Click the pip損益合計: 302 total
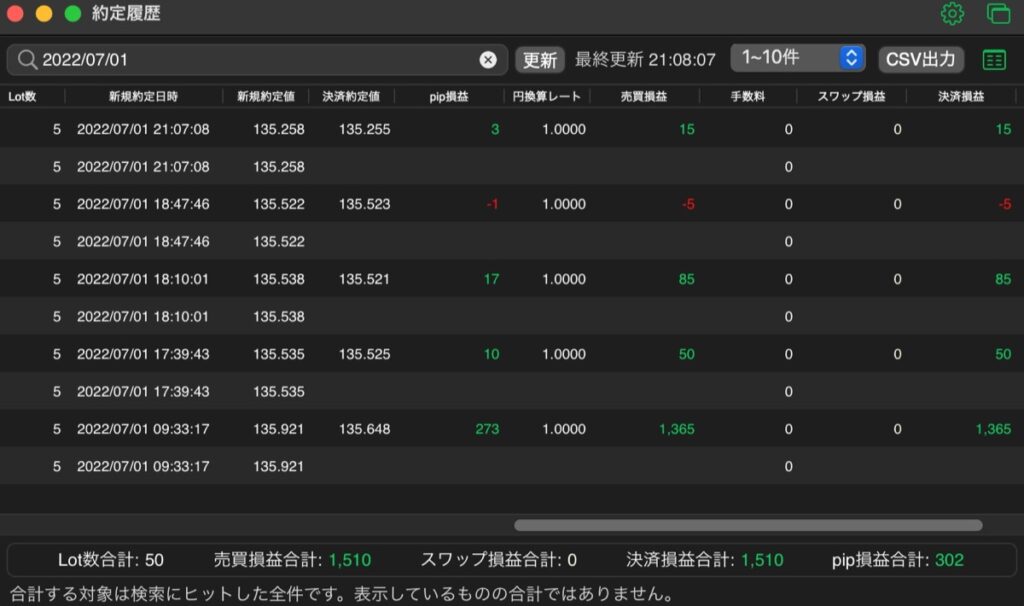This screenshot has height=606, width=1024. tap(898, 560)
